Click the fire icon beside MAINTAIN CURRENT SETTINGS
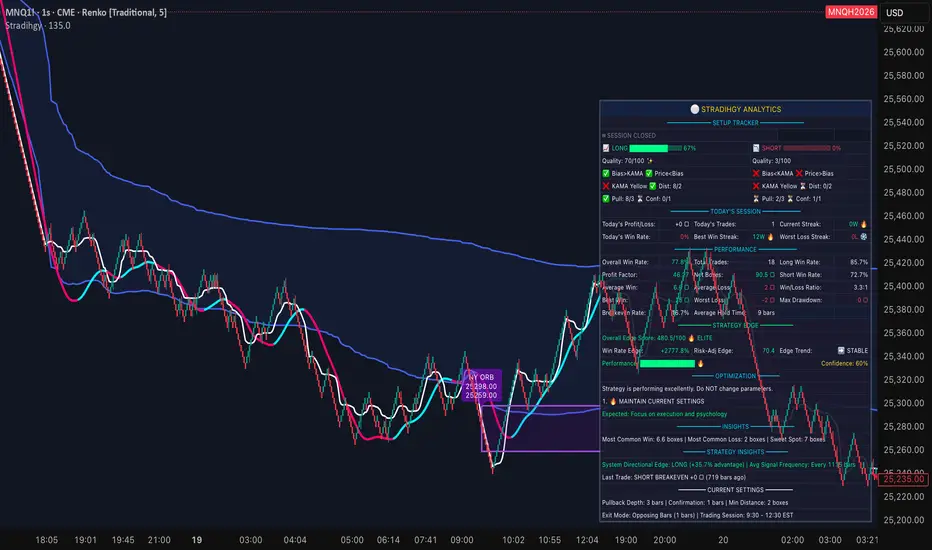932x550 pixels. pyautogui.click(x=613, y=401)
